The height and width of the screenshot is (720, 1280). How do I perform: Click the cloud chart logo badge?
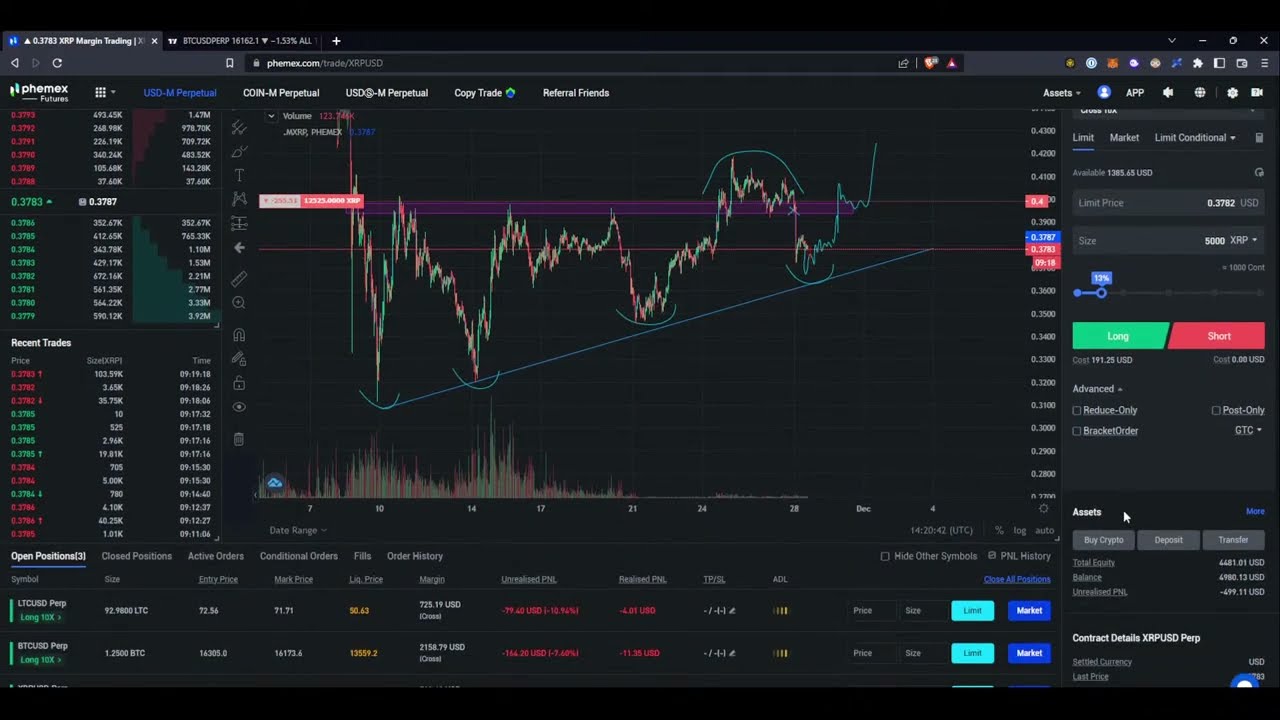click(x=274, y=483)
